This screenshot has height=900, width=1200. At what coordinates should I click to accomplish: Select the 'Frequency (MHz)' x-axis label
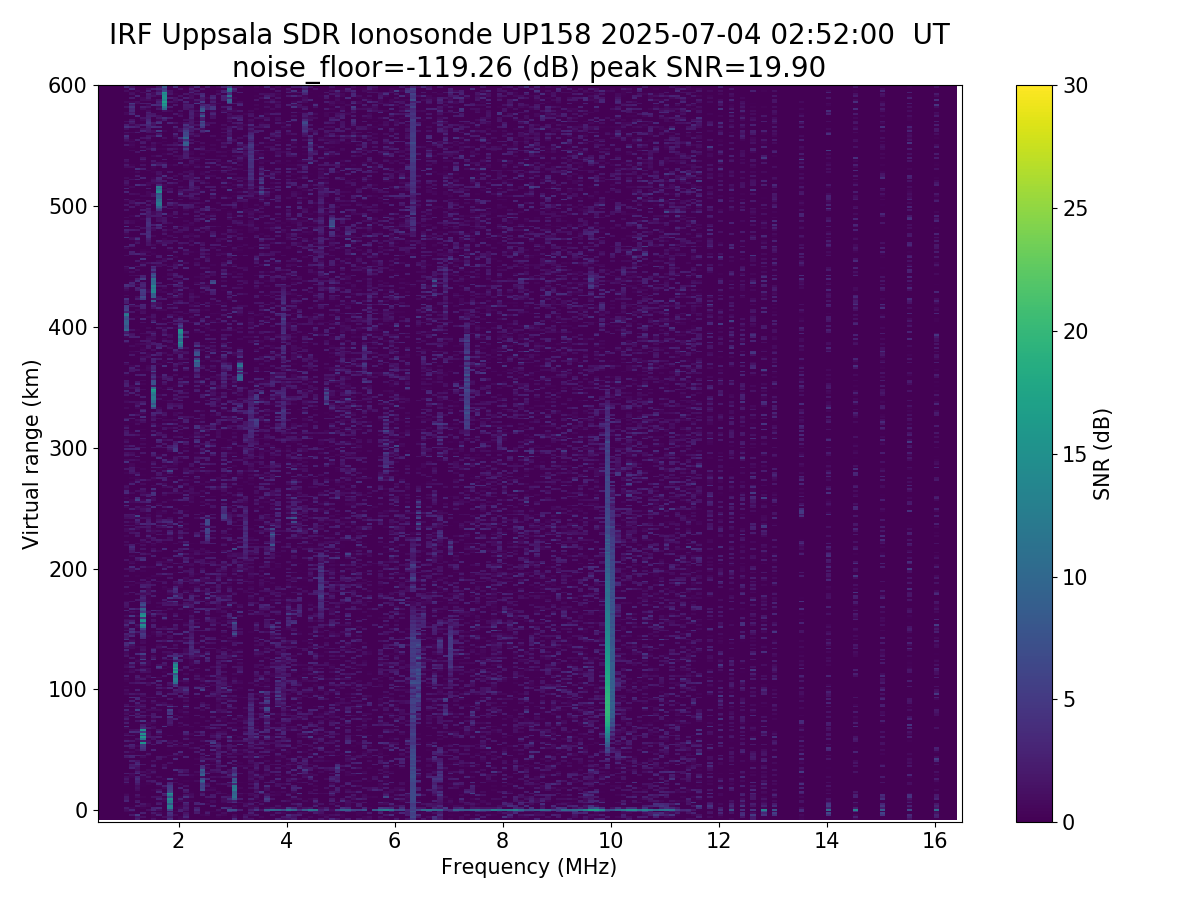pos(529,867)
